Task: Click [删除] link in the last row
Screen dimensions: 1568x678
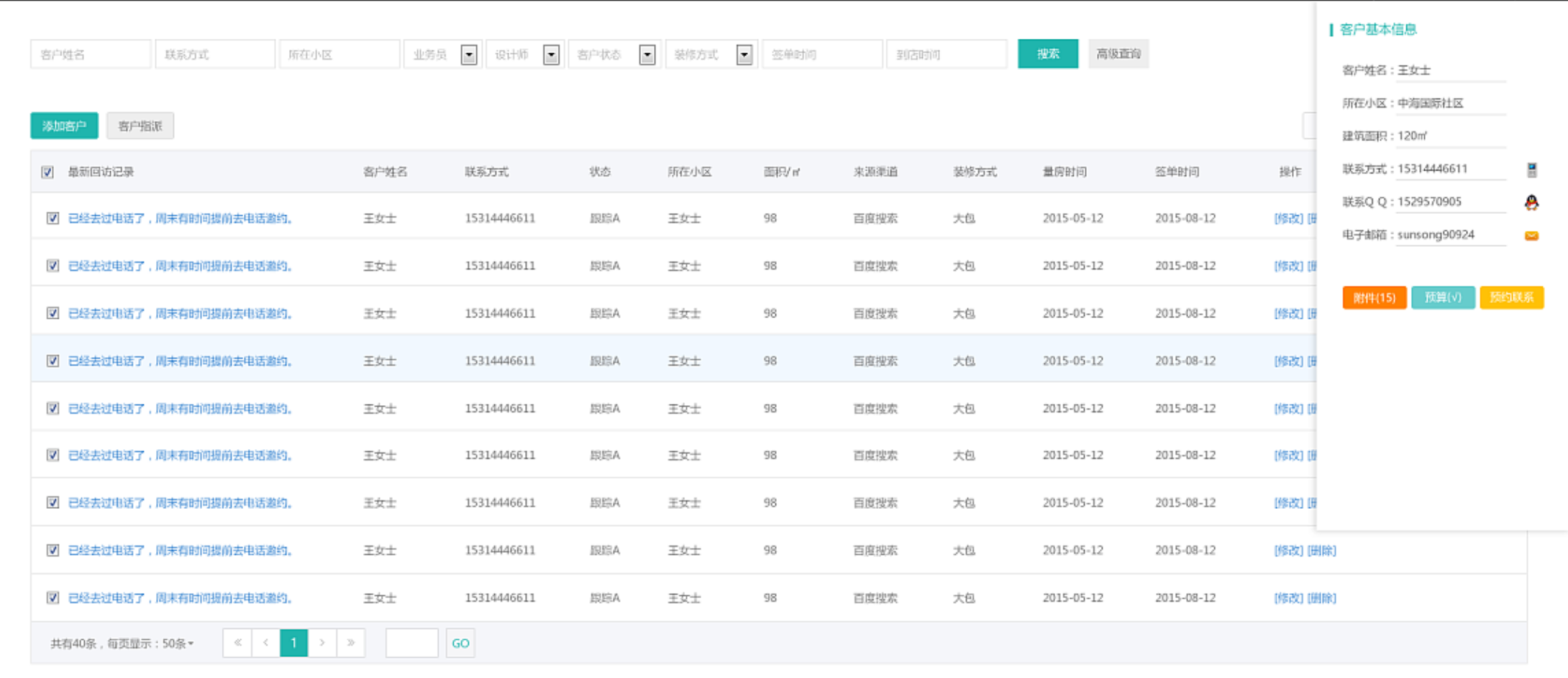Action: pyautogui.click(x=1321, y=597)
